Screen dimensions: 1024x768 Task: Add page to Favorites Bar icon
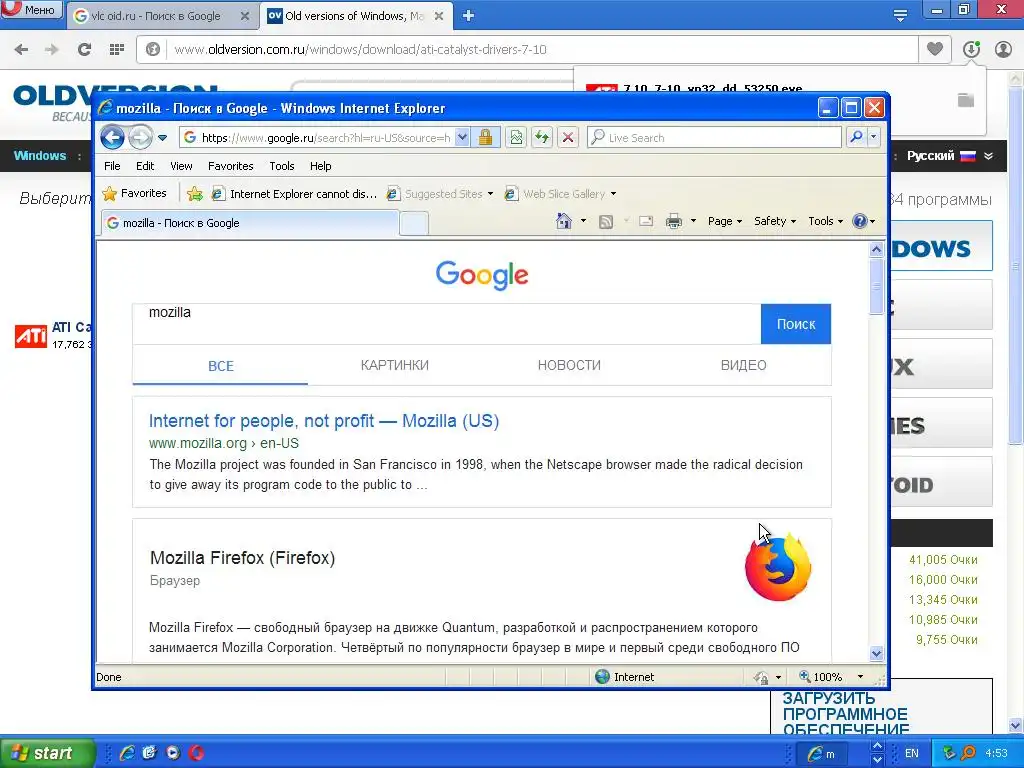point(195,193)
